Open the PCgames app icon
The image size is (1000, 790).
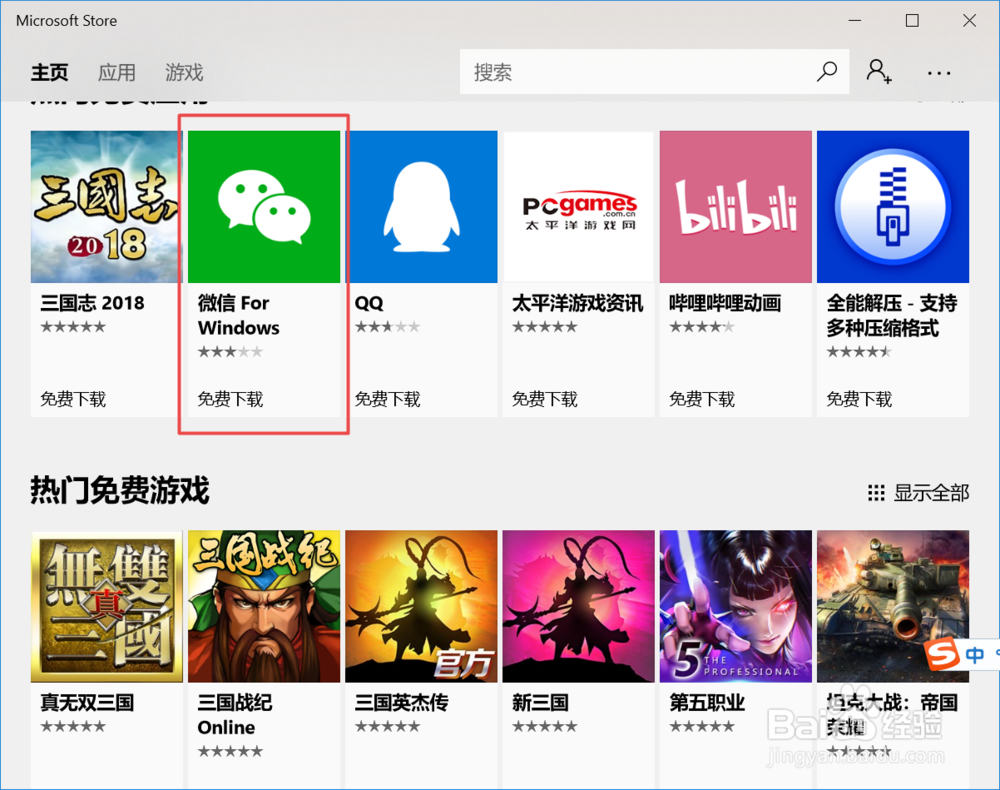pyautogui.click(x=578, y=207)
